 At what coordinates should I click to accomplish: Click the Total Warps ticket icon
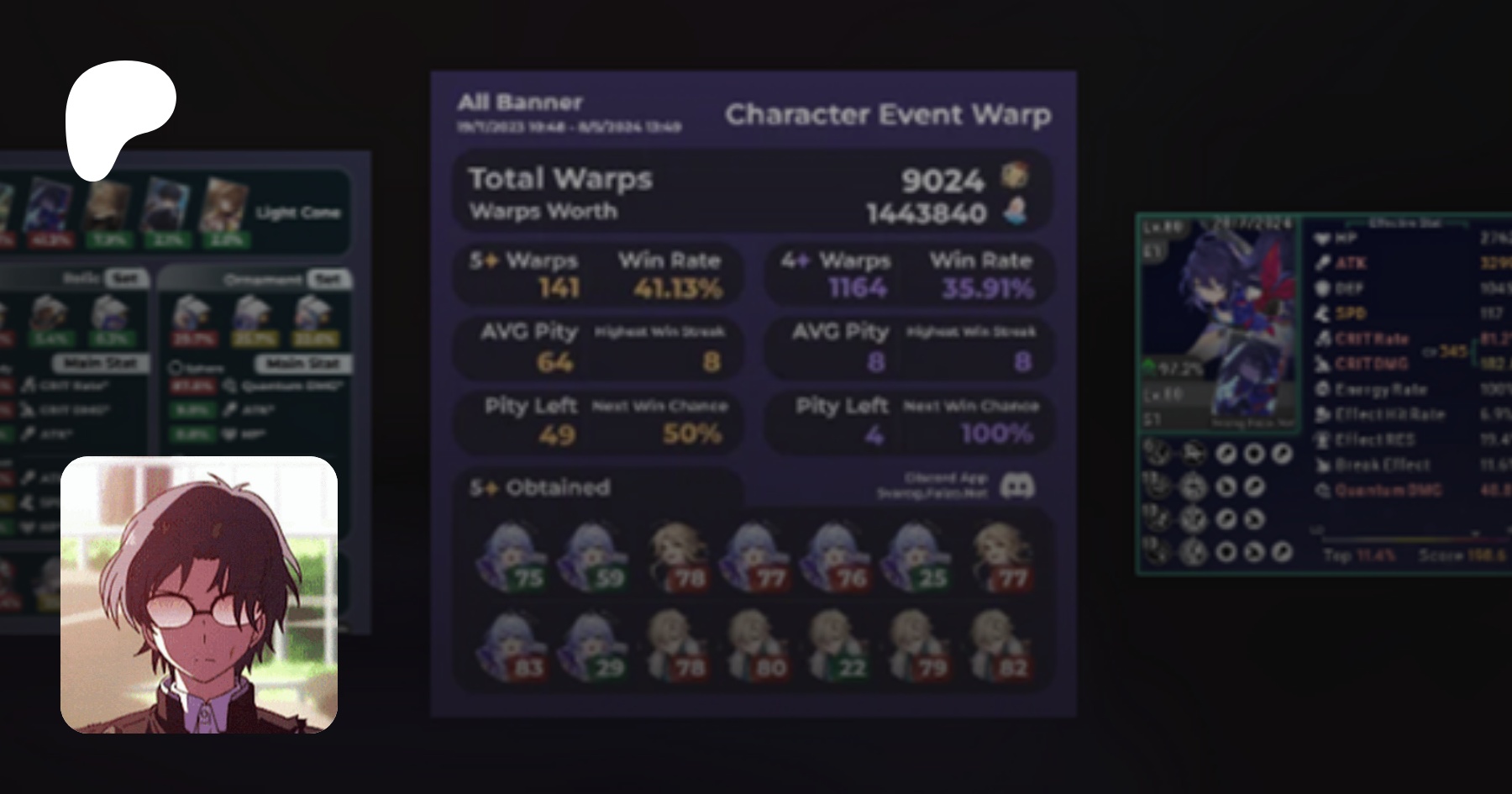[1015, 176]
